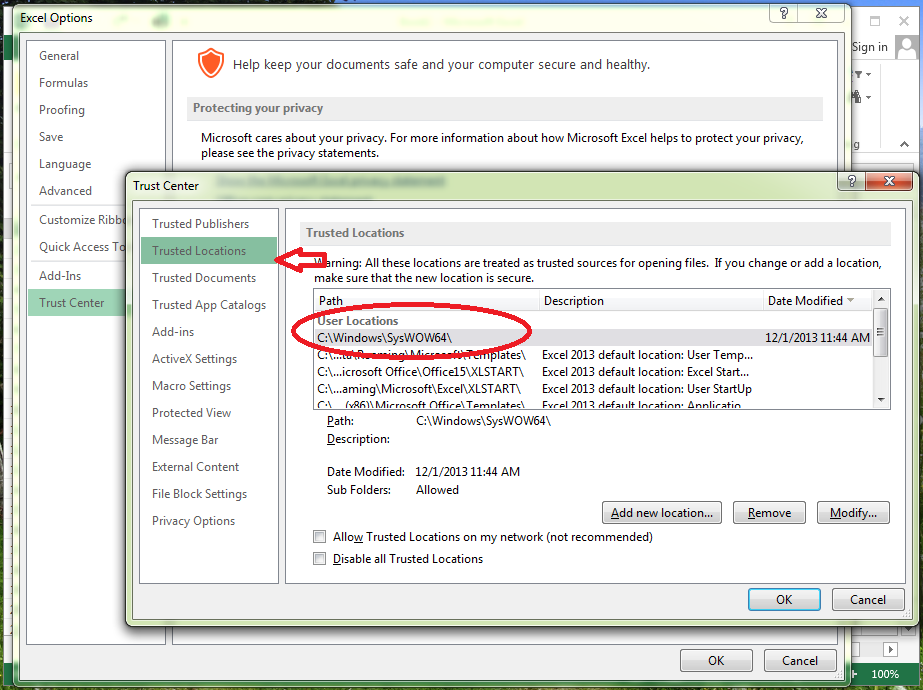Go to Trusted App Catalogs
This screenshot has height=690, width=923.
209,305
